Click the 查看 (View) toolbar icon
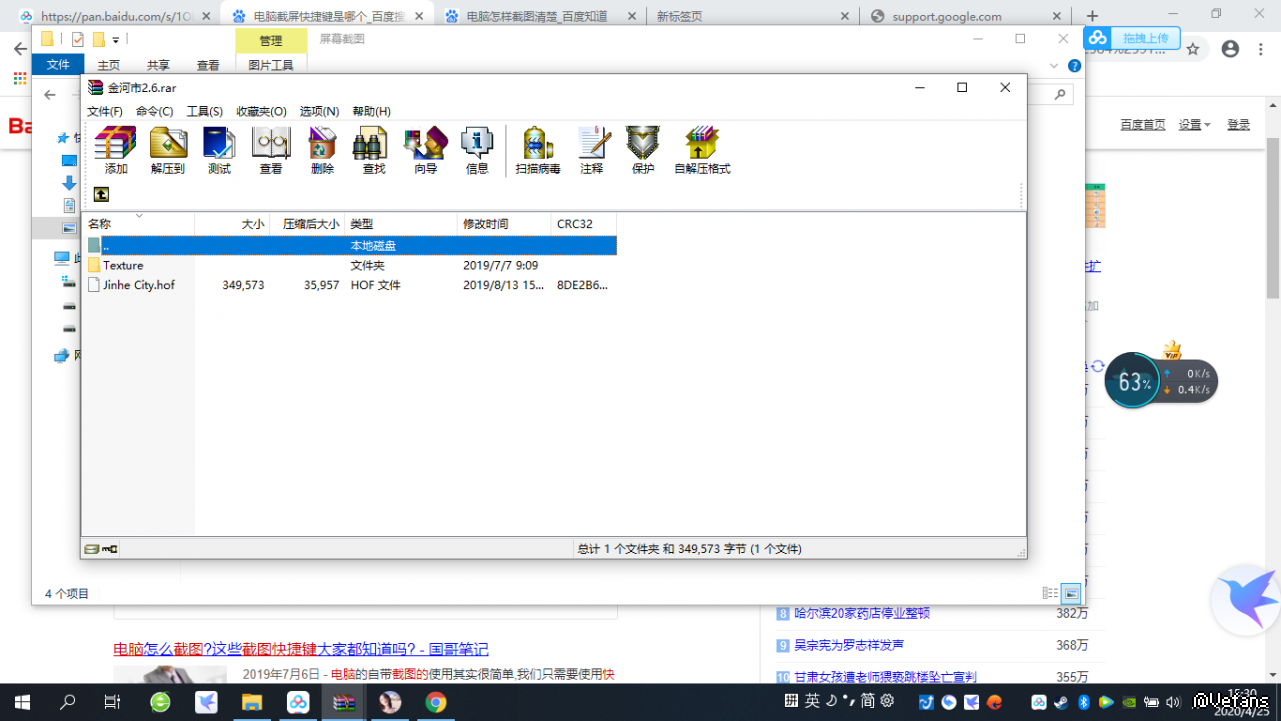The height and width of the screenshot is (721, 1281). pyautogui.click(x=271, y=145)
